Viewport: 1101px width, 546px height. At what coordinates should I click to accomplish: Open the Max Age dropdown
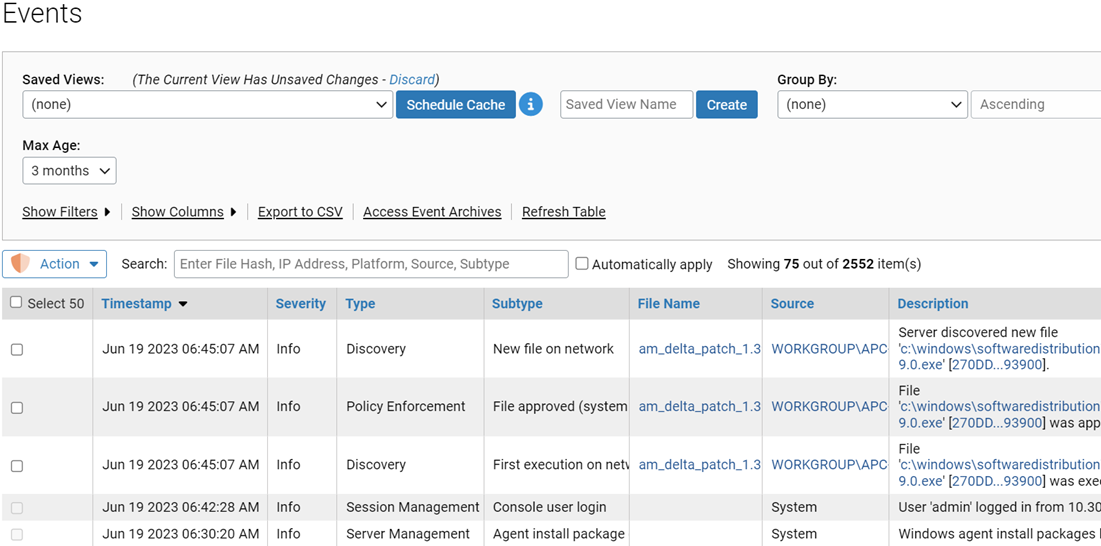(x=69, y=171)
